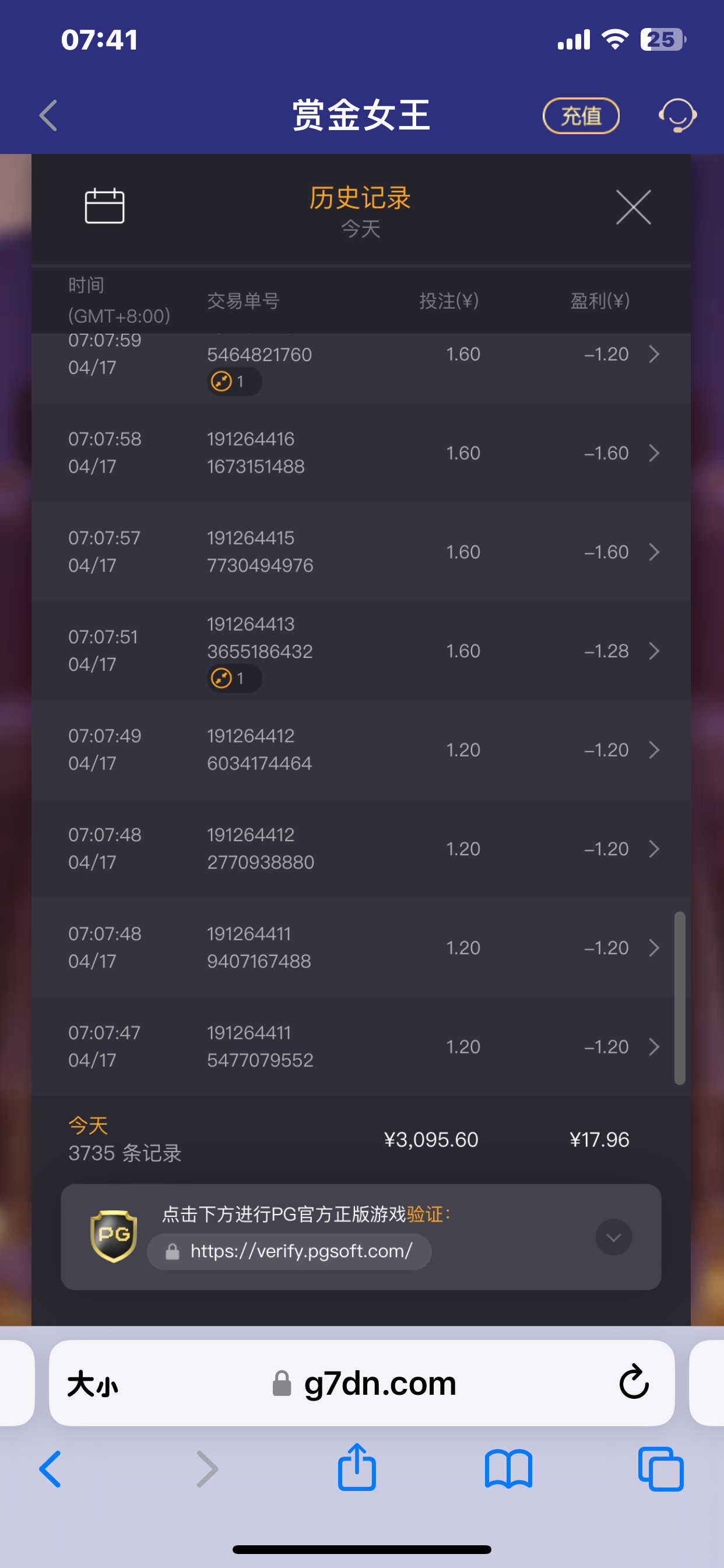
Task: Reload the g7dn.com page
Action: [634, 1382]
